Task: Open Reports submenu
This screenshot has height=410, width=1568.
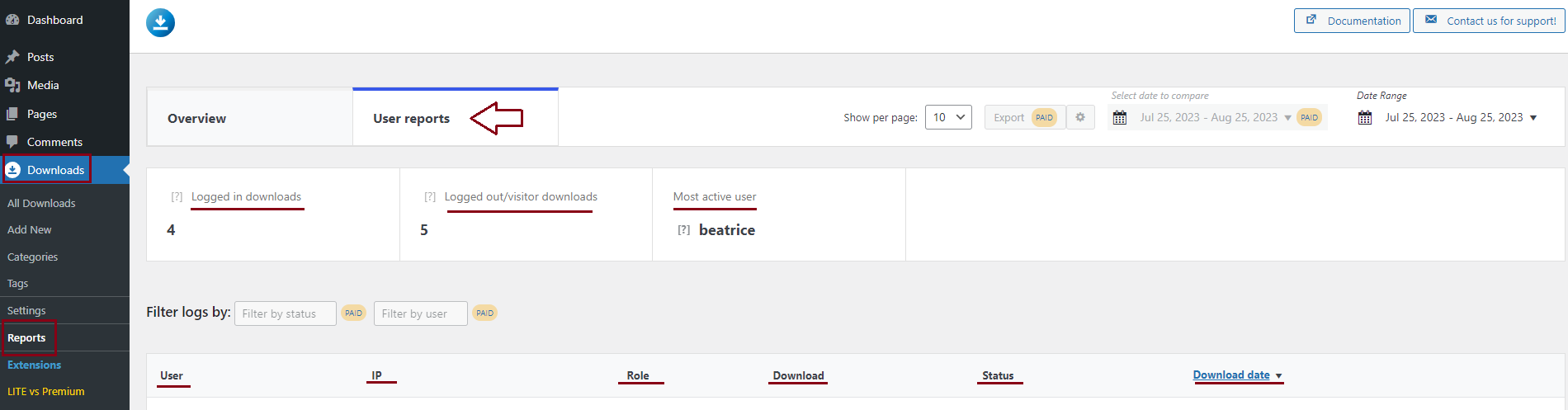Action: [x=26, y=337]
